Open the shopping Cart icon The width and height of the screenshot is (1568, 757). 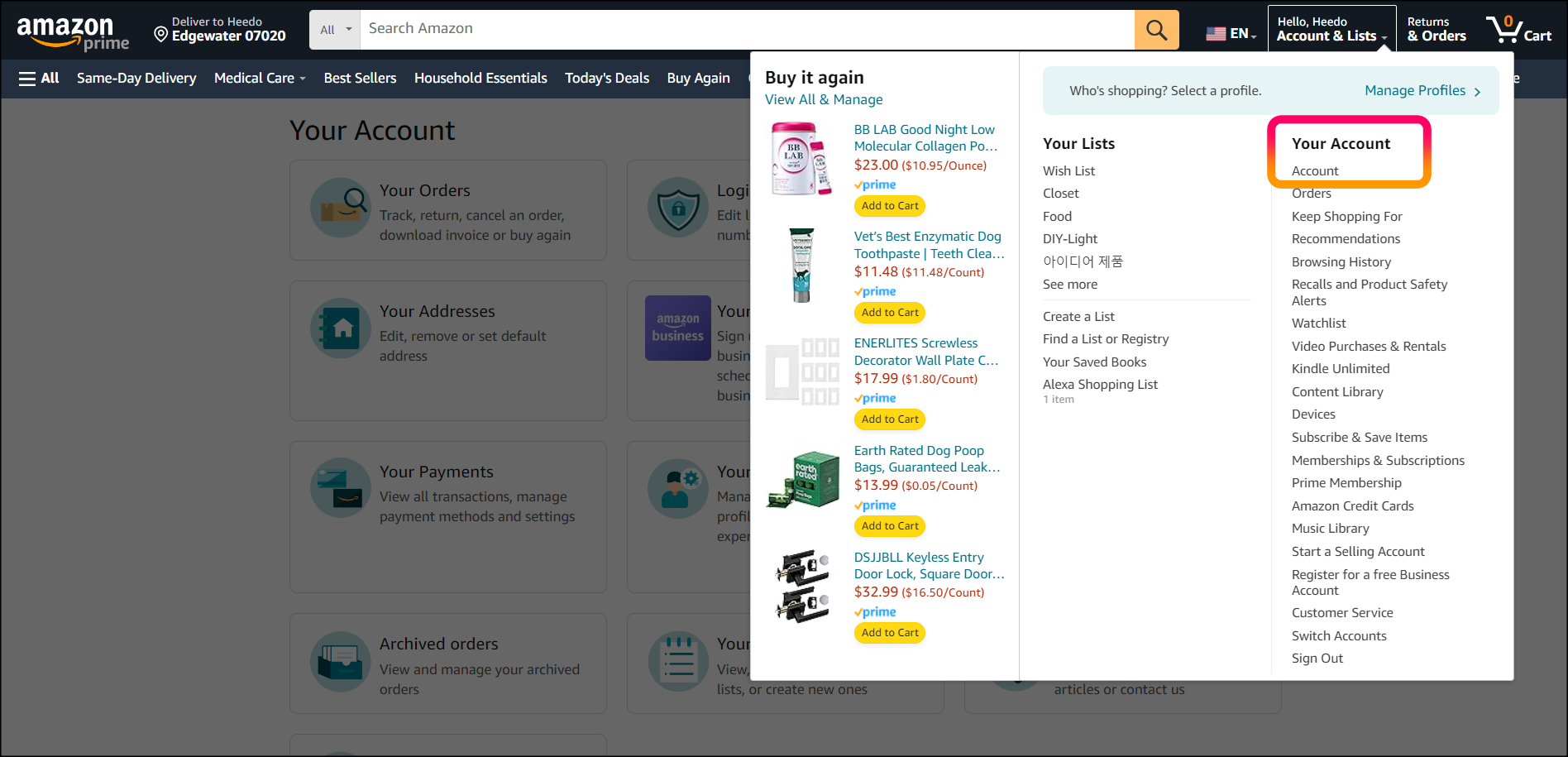tap(1518, 30)
